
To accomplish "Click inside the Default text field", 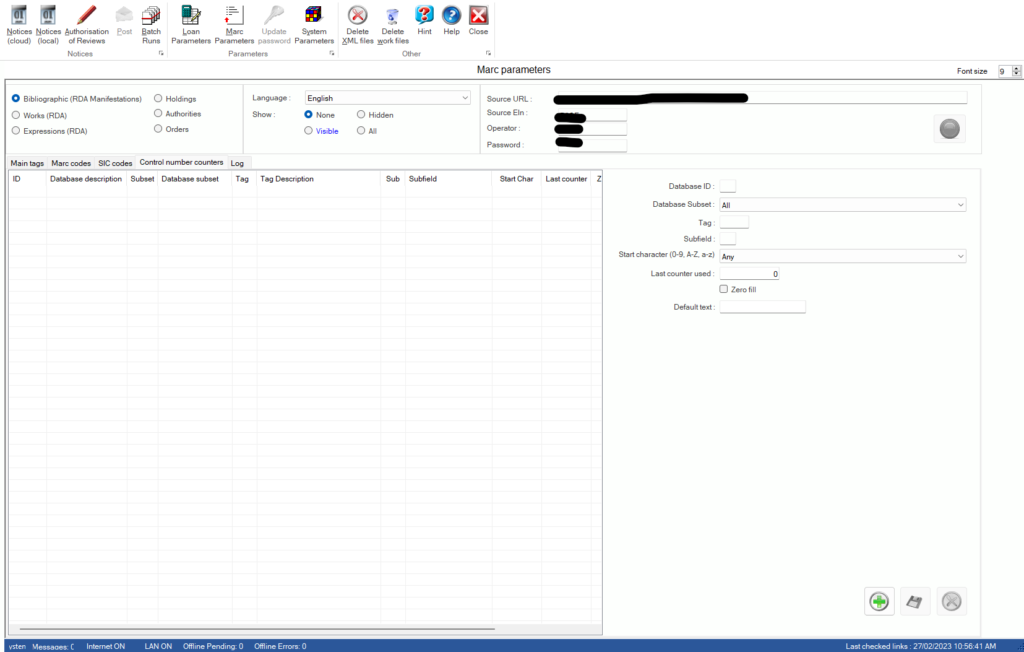I will pyautogui.click(x=763, y=307).
